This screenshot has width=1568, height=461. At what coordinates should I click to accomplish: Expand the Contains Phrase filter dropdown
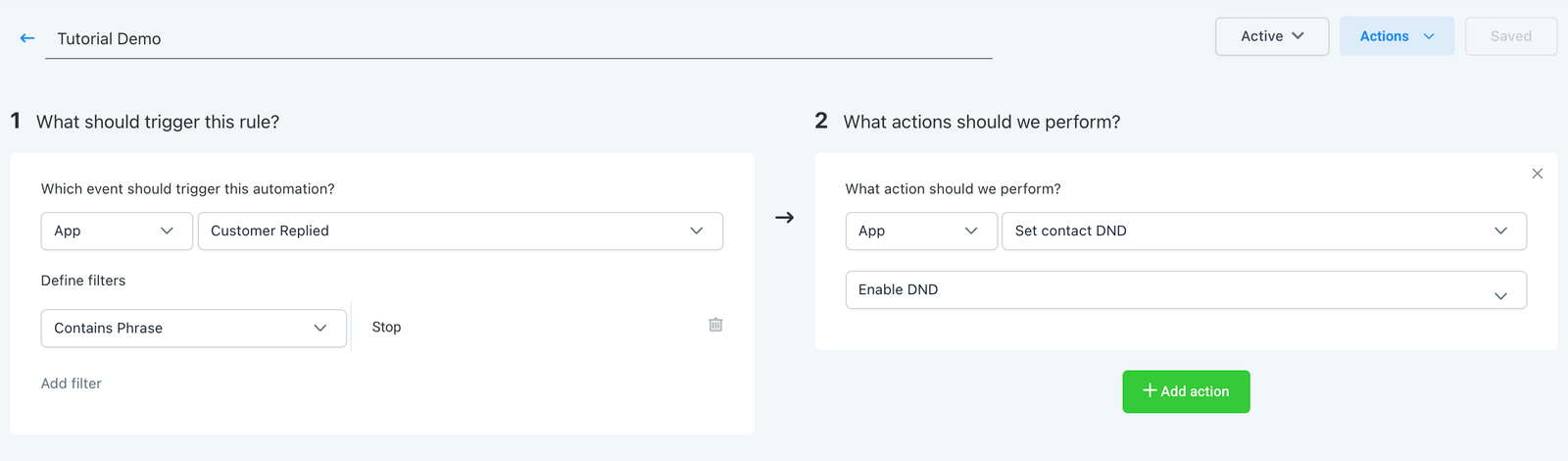pyautogui.click(x=193, y=328)
